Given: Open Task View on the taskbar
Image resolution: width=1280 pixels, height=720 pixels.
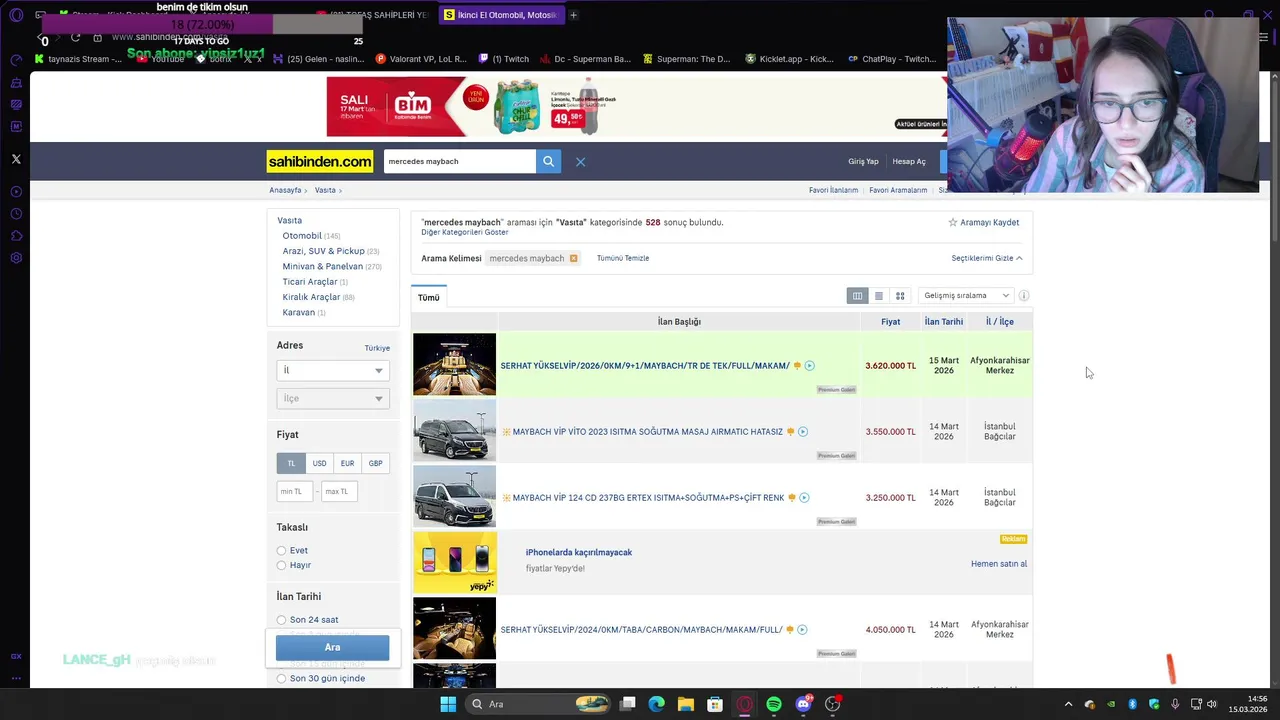Looking at the screenshot, I should click(x=627, y=704).
